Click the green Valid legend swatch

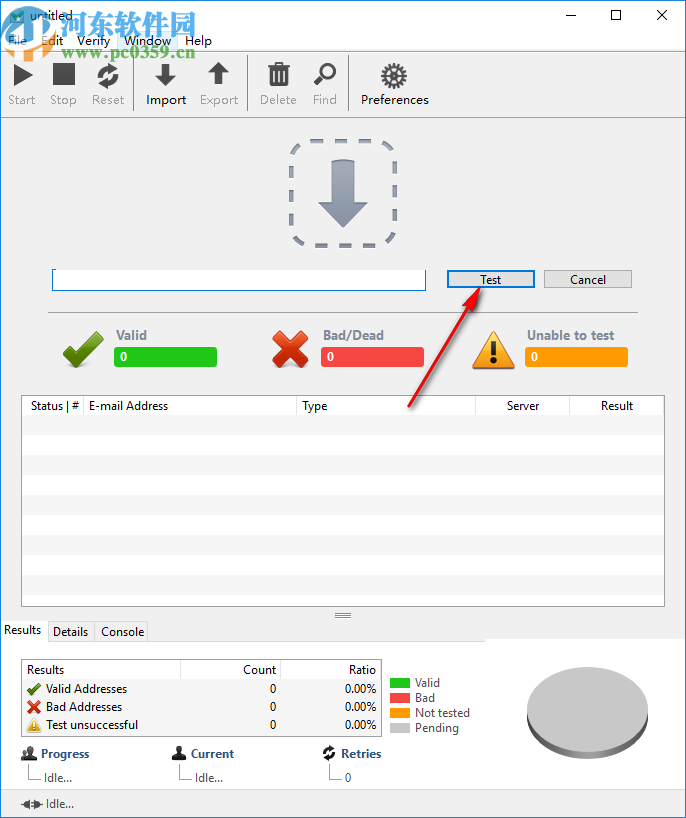400,683
